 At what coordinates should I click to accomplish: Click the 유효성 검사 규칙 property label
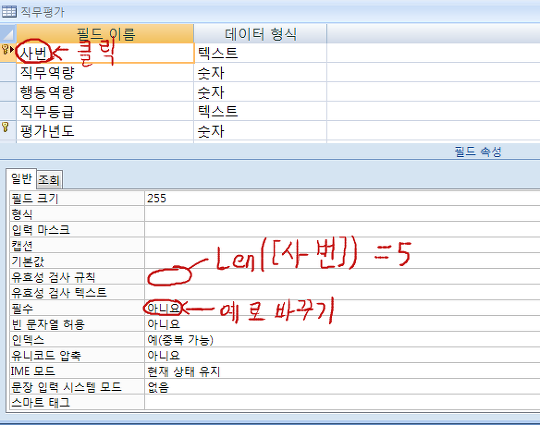coord(77,277)
